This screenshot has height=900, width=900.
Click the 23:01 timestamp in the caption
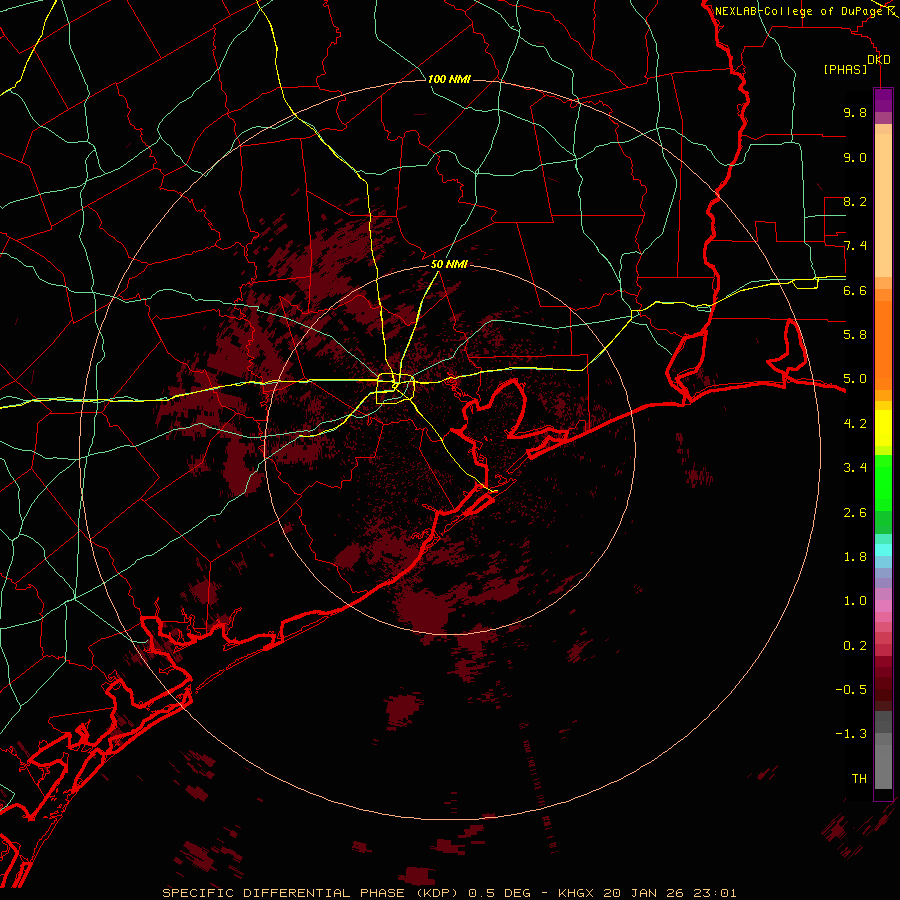(x=717, y=893)
